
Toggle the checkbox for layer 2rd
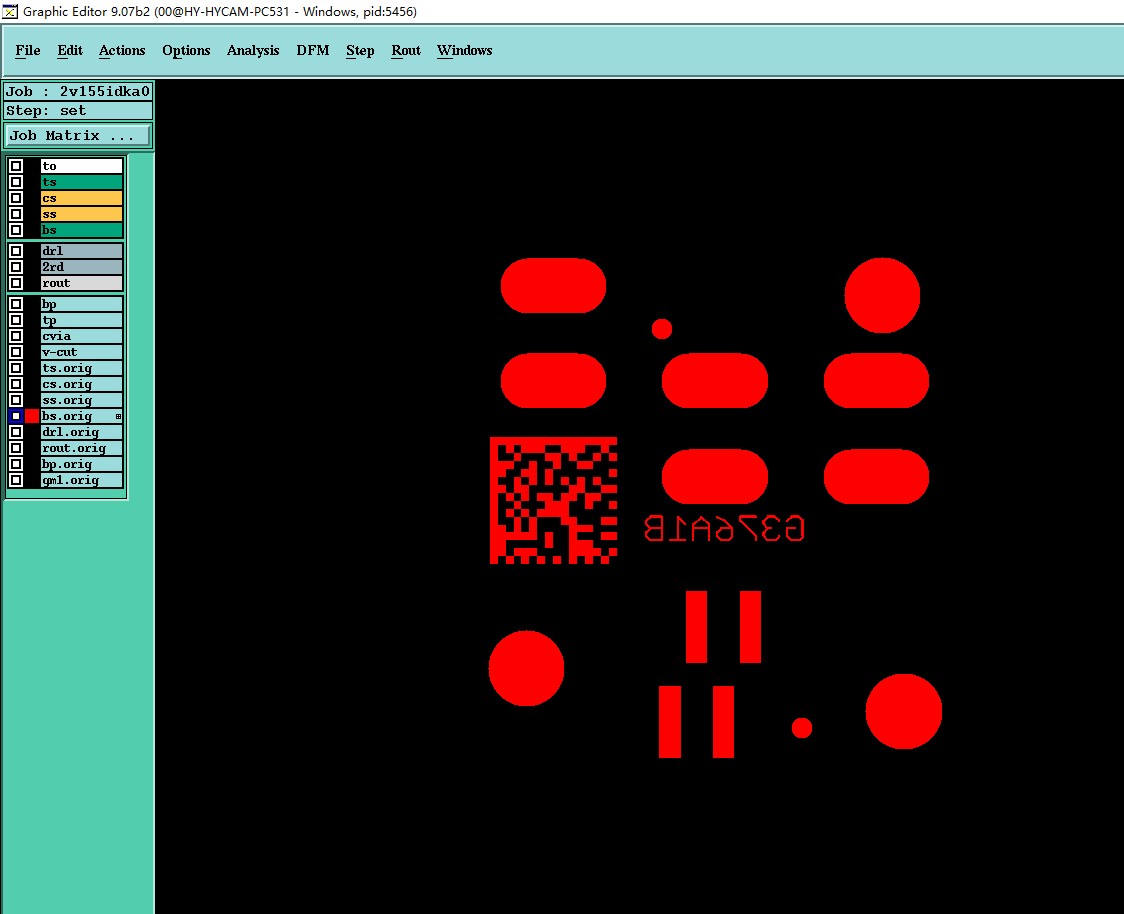(x=16, y=267)
